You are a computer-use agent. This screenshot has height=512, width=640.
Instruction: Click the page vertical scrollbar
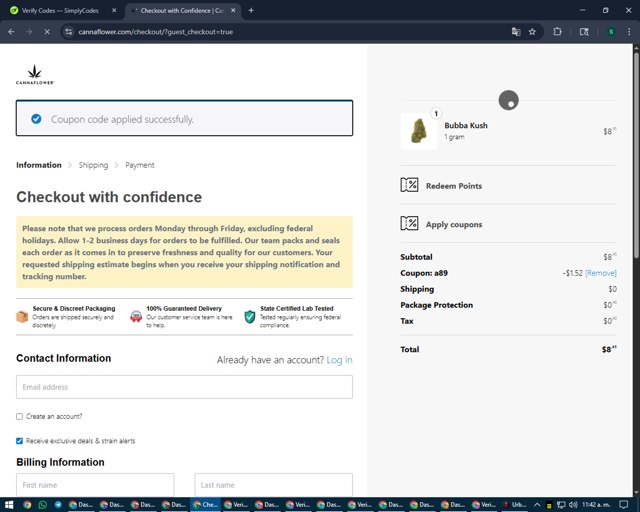pos(636,155)
